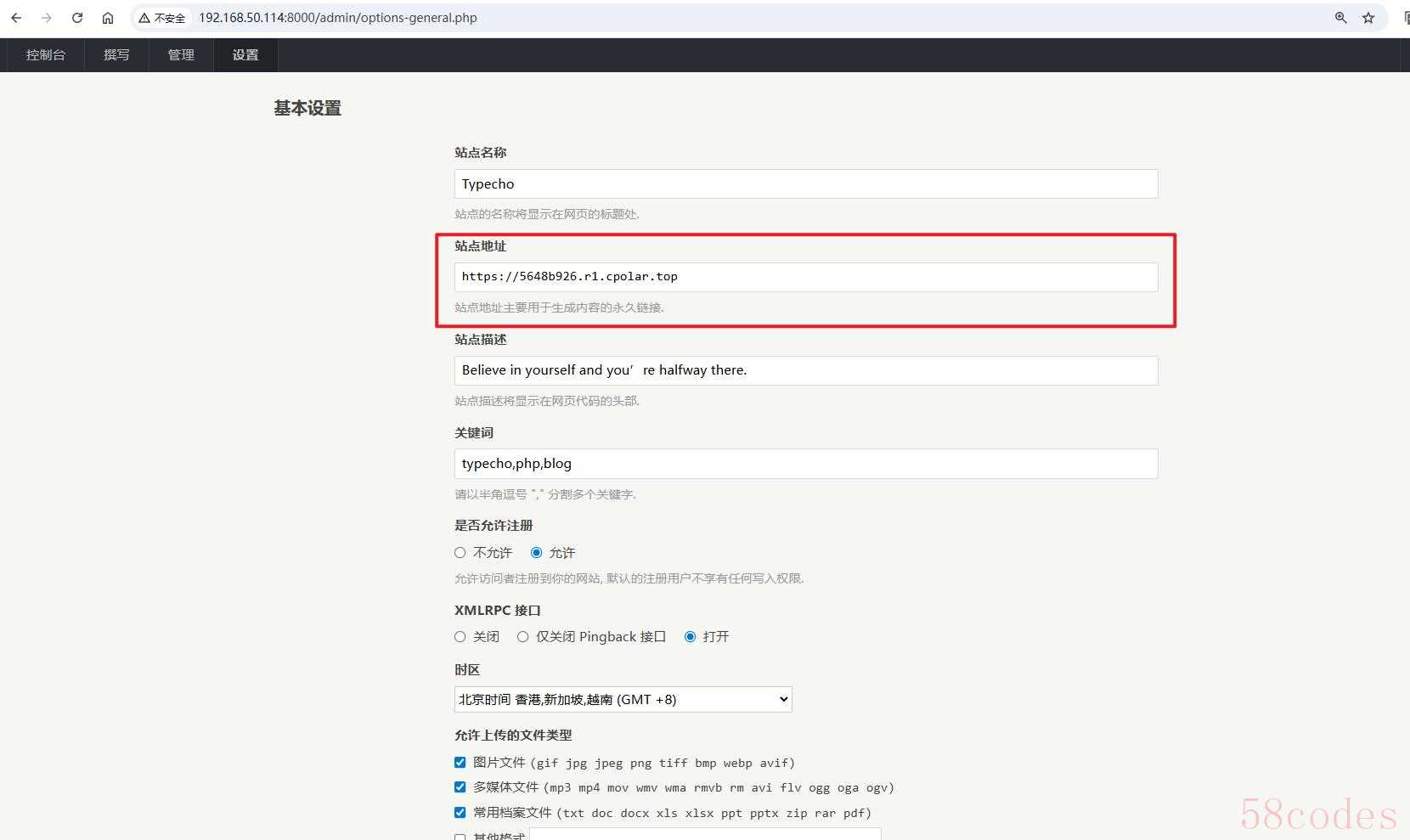Go to browser home icon
The image size is (1410, 840).
tap(108, 18)
